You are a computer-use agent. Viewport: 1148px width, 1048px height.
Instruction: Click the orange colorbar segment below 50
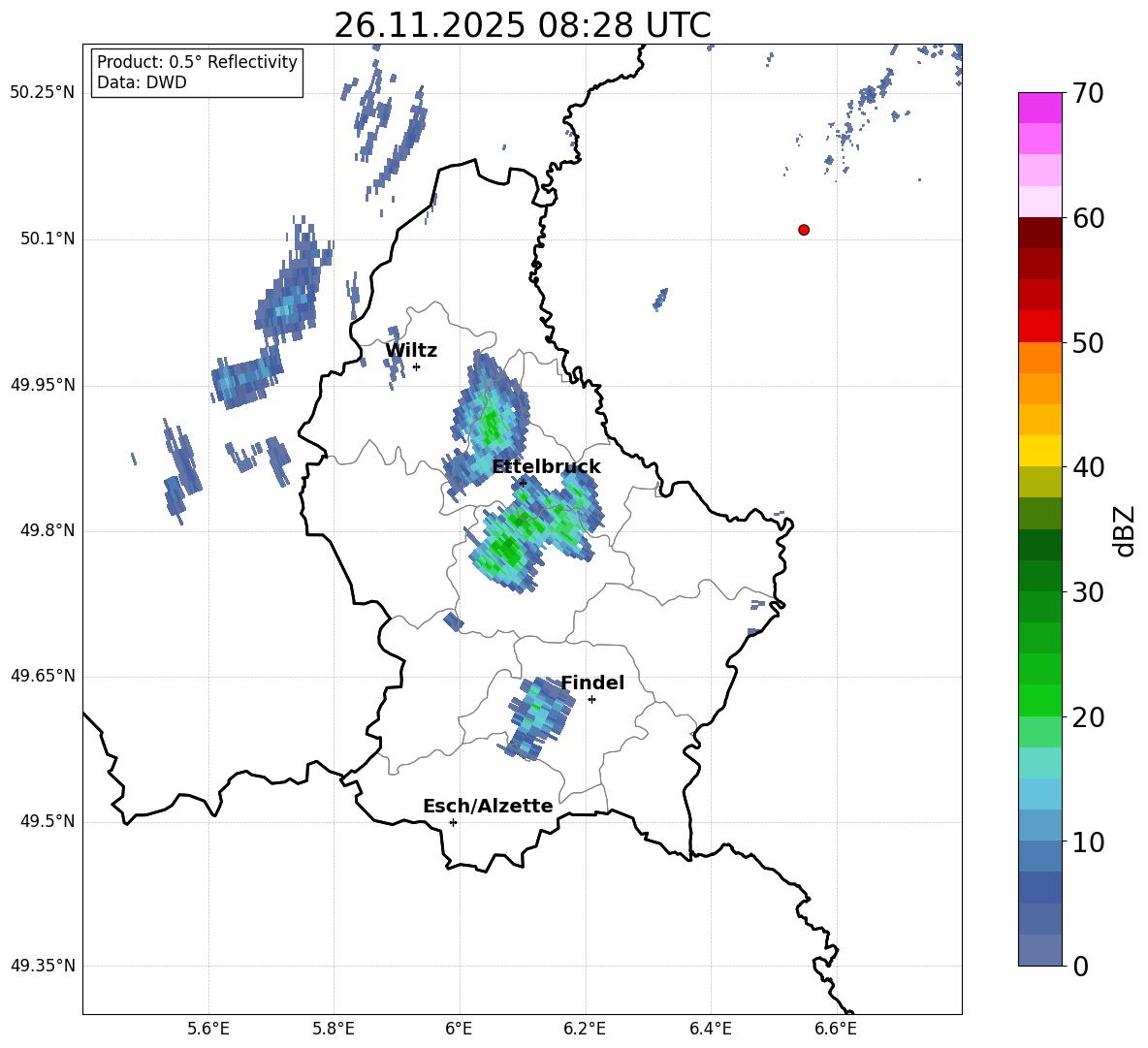click(x=1040, y=358)
